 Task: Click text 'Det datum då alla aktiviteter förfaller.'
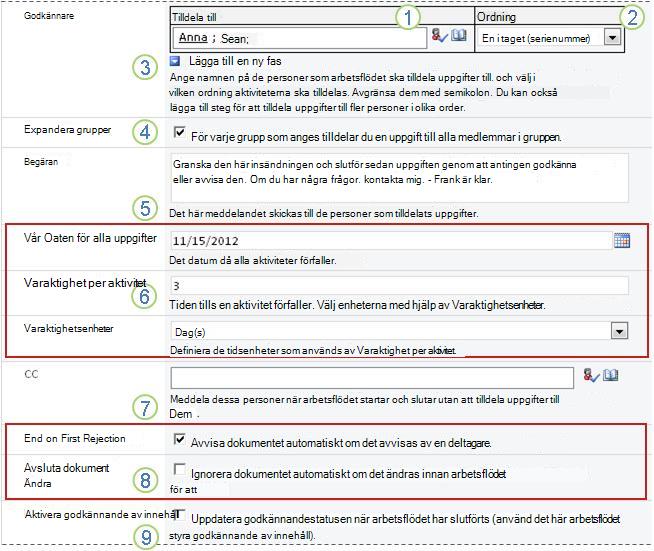252,261
